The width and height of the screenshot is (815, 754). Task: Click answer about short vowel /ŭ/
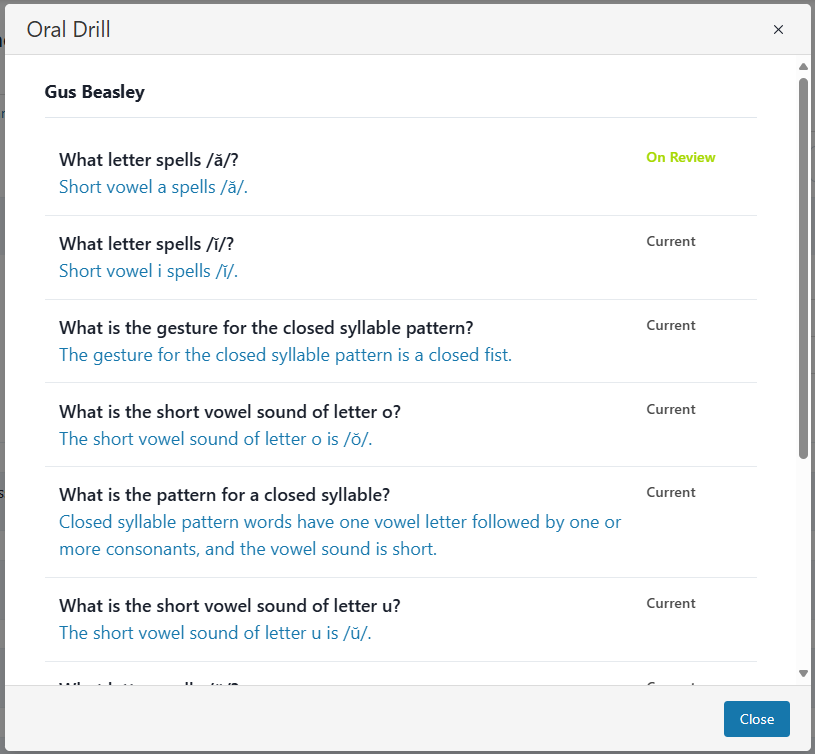pos(215,633)
